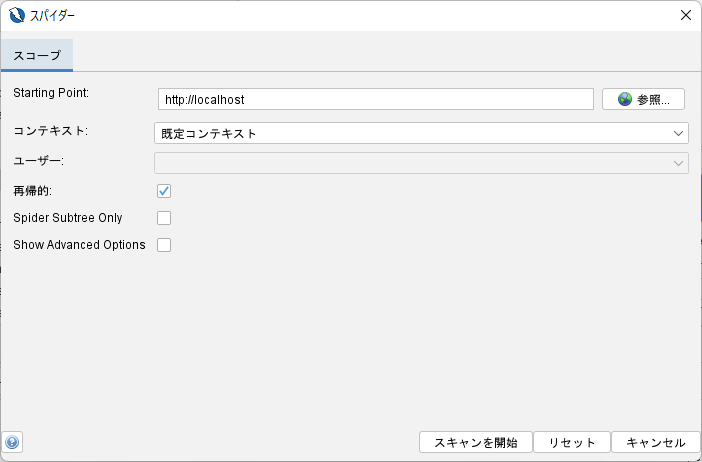Tick the Show Advanced Options checkbox
Viewport: 702px width, 462px height.
point(164,245)
